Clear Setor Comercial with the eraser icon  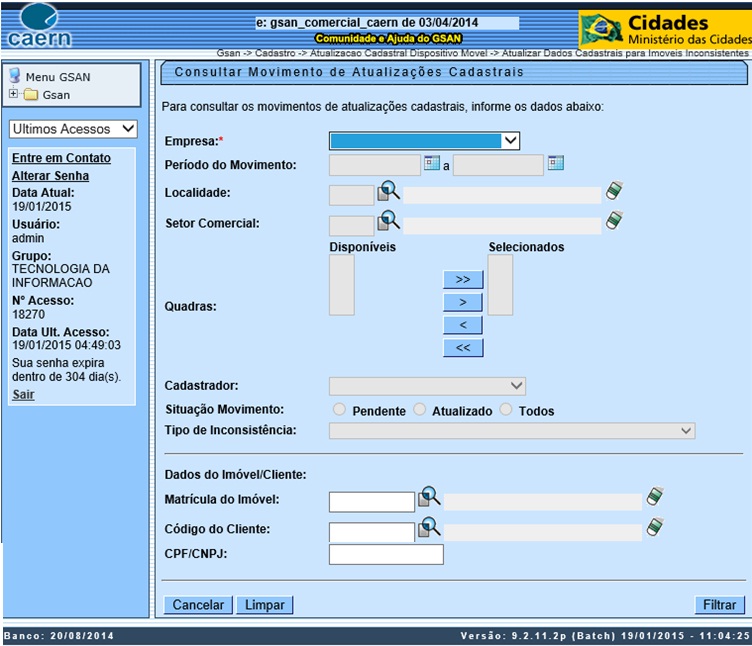click(614, 221)
